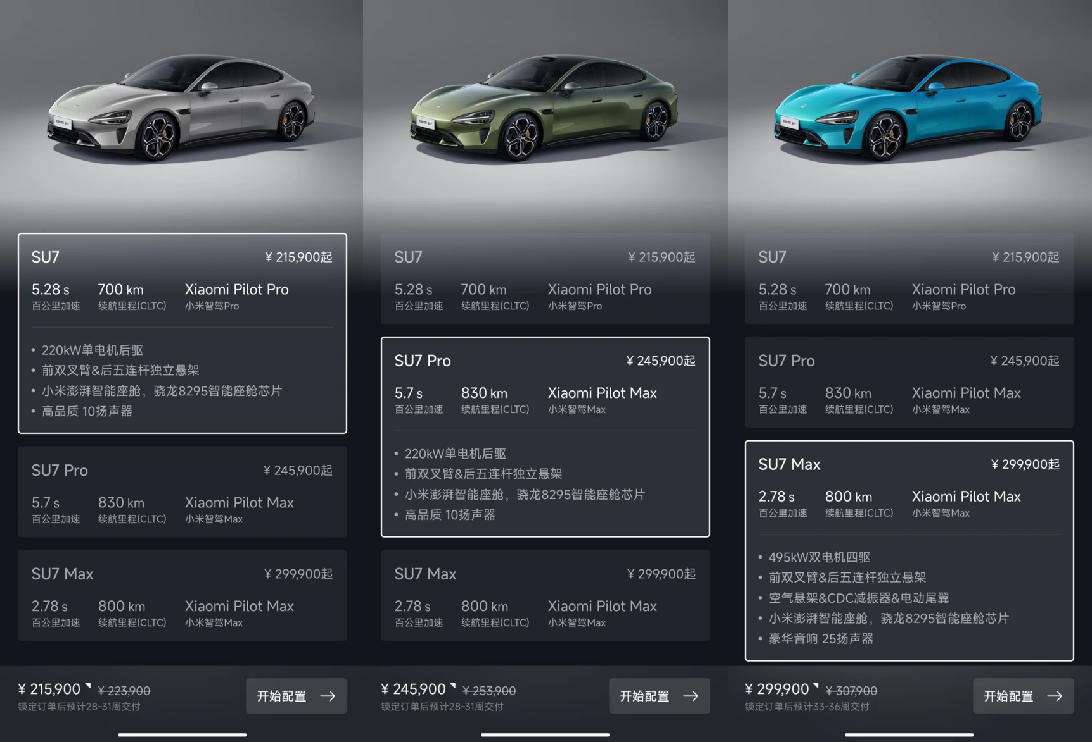1092x742 pixels.
Task: Click 高品质 10扬声器 on gray car screen
Action: pos(86,411)
